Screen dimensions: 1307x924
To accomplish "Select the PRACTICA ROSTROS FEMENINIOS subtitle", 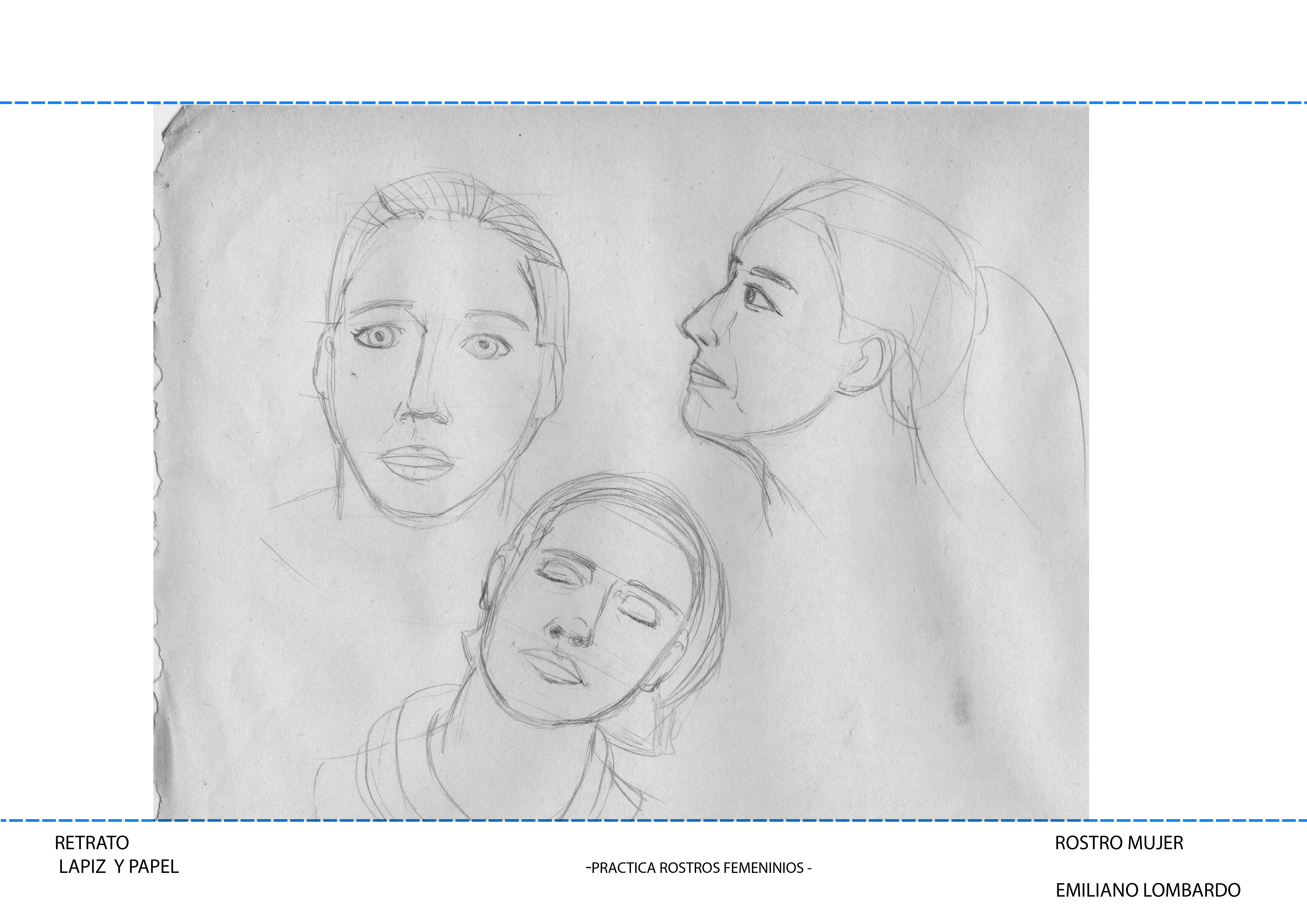I will [x=698, y=868].
